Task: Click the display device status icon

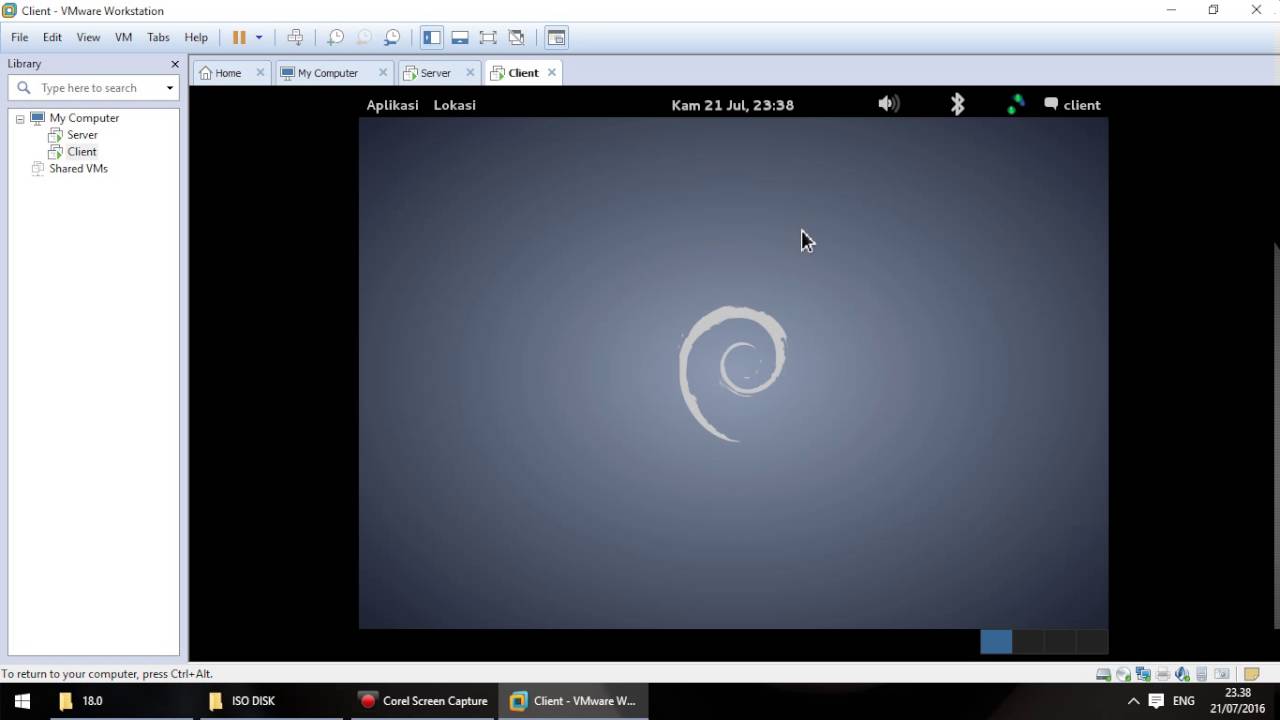Action: 1222,674
